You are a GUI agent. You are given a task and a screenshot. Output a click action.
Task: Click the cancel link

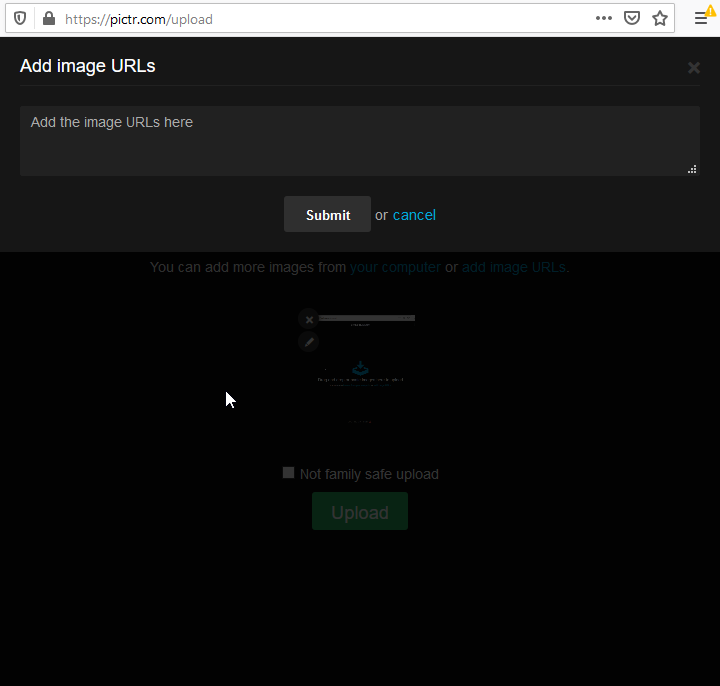coord(414,215)
